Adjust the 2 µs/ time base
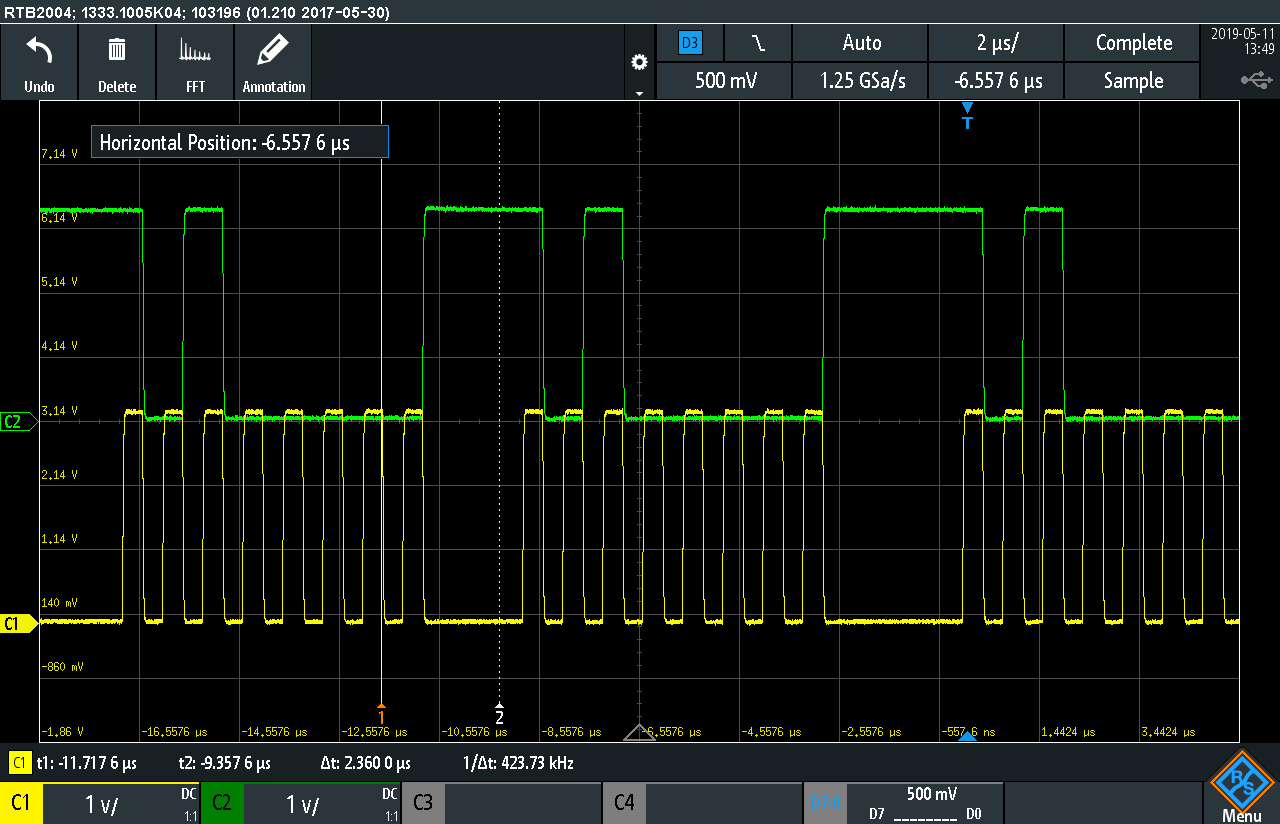1280x824 pixels. point(996,43)
